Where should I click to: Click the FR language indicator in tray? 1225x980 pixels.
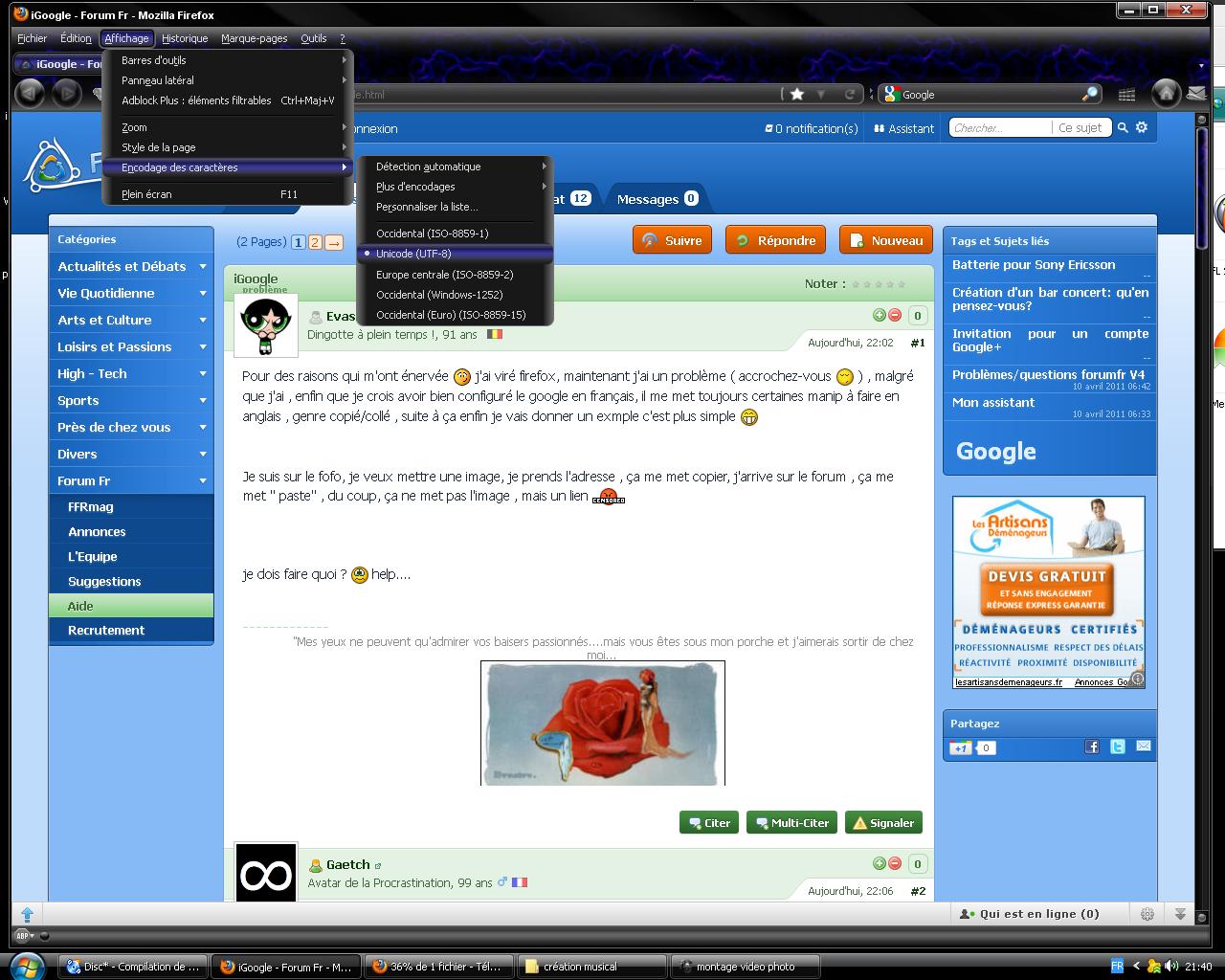click(x=1117, y=967)
